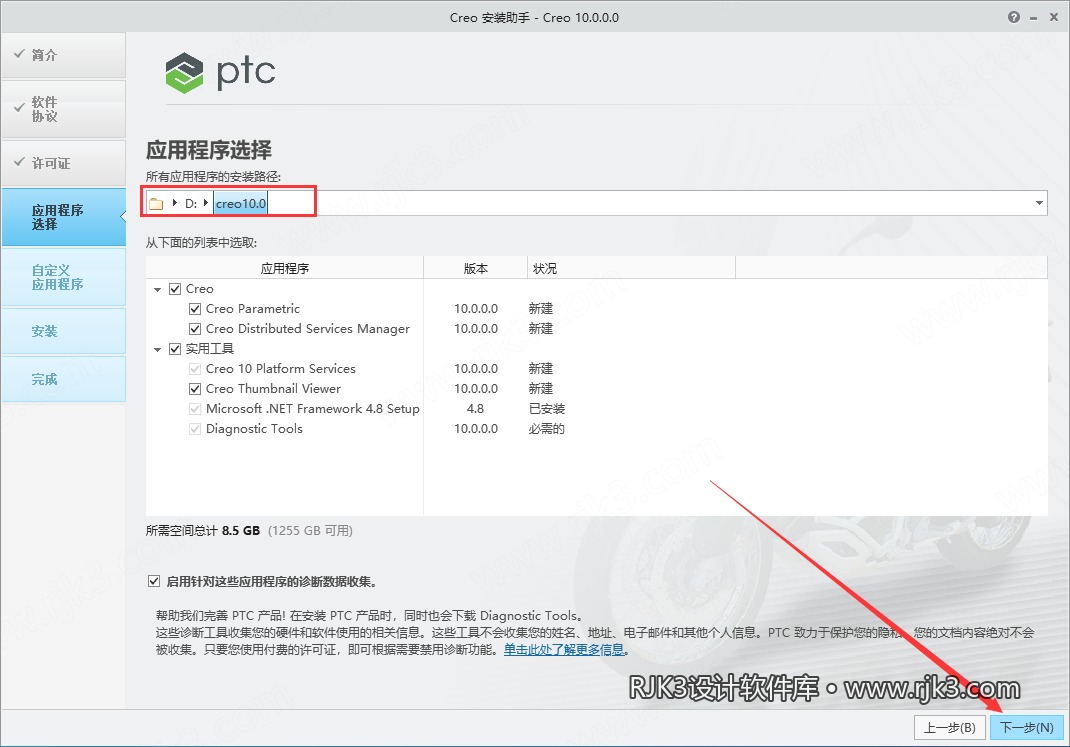
Task: Click the 下一步(N) button
Action: tap(1026, 727)
